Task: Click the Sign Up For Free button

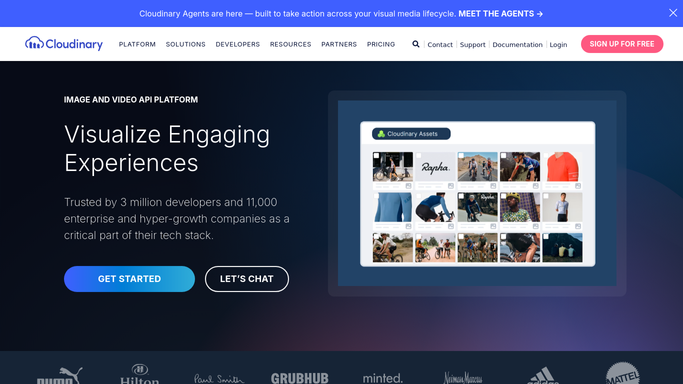Action: tap(622, 44)
